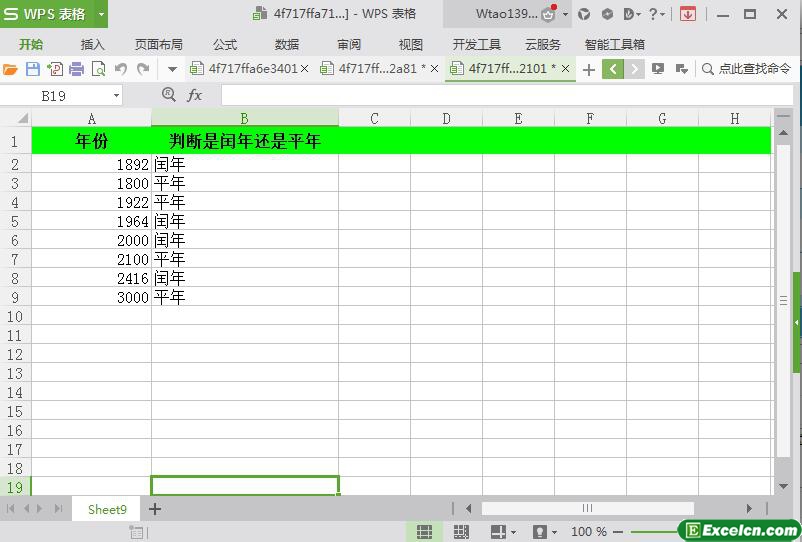Viewport: 802px width, 542px height.
Task: Open the eye protection mode dropdown arrow
Action: click(x=554, y=533)
